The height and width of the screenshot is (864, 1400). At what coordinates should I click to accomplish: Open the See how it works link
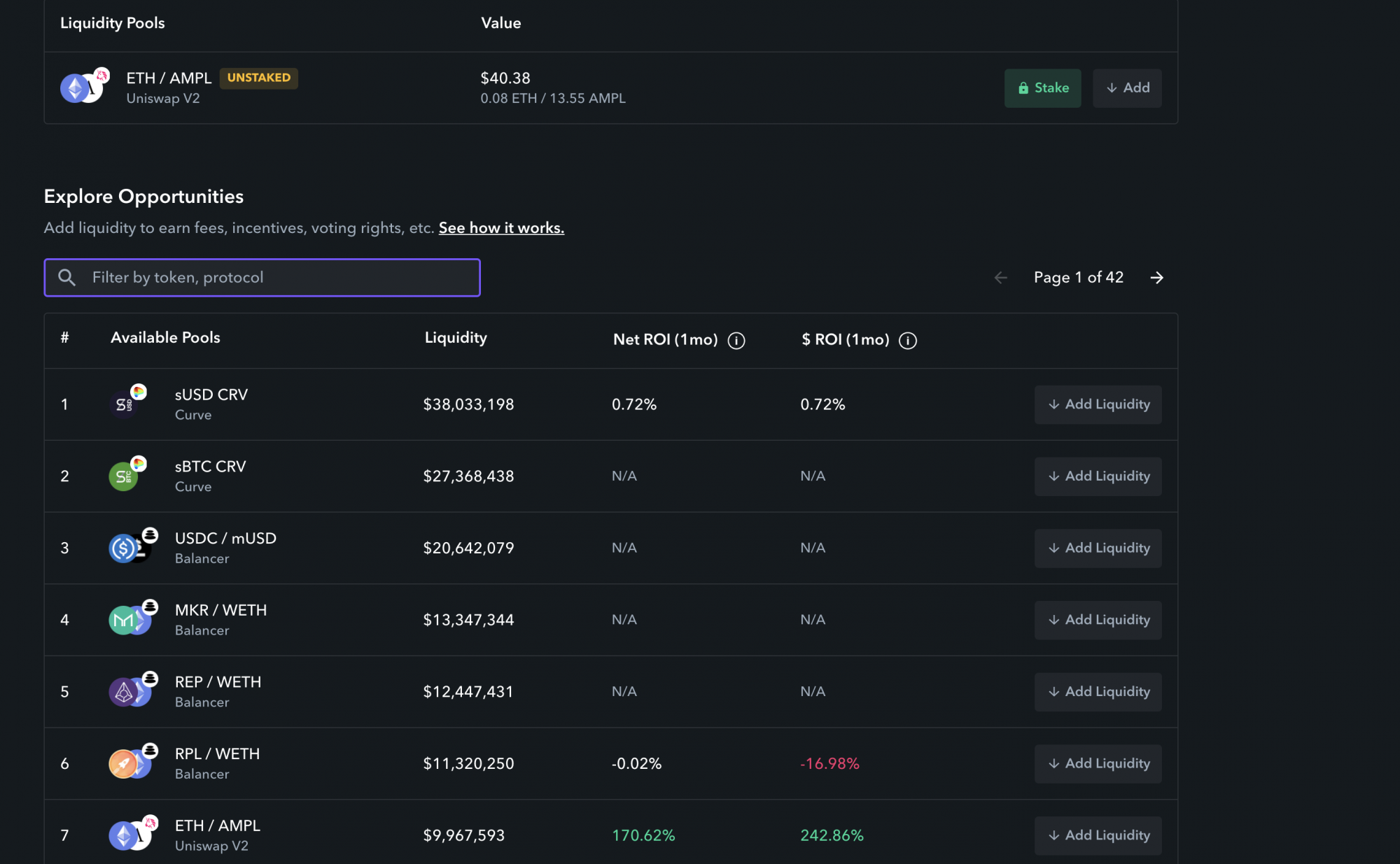click(x=501, y=228)
